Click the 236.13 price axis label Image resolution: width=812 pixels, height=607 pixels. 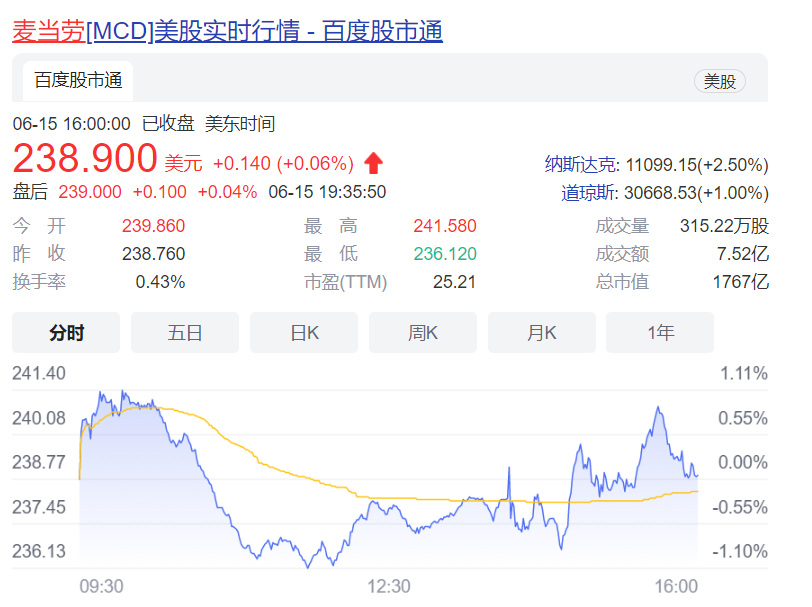point(39,551)
